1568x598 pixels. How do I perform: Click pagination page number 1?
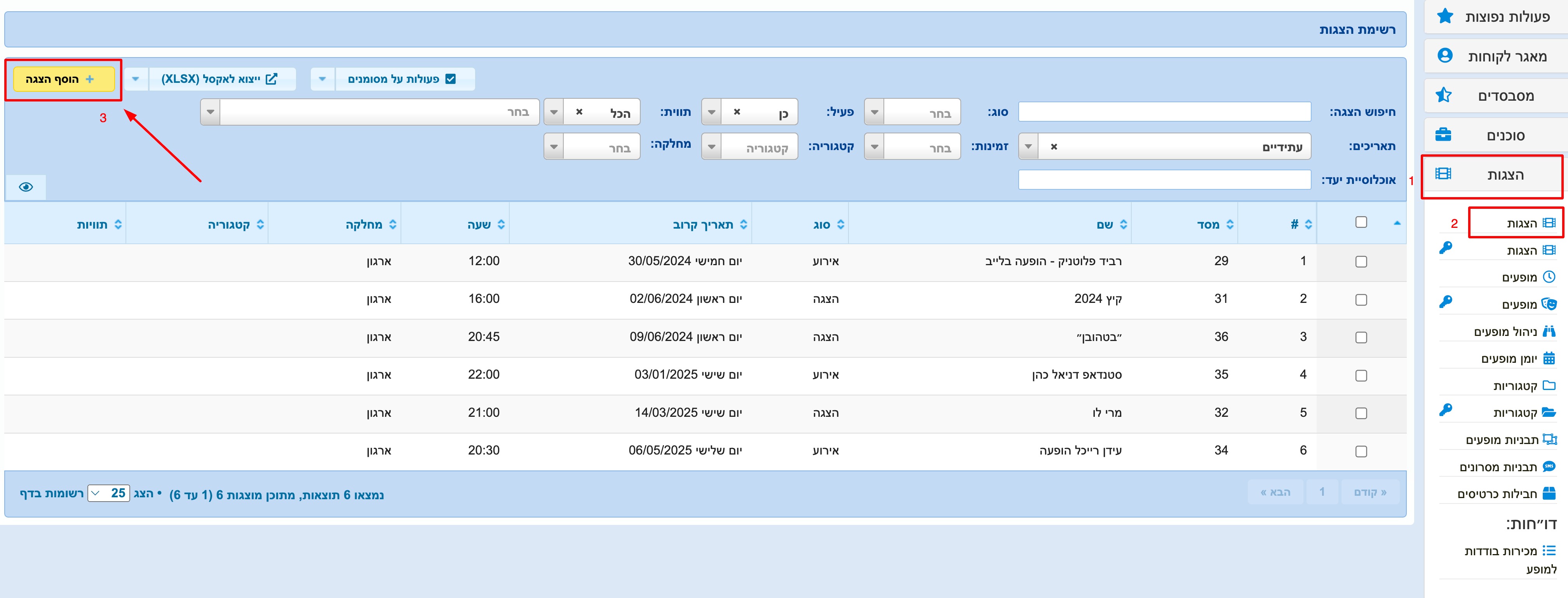[1322, 492]
